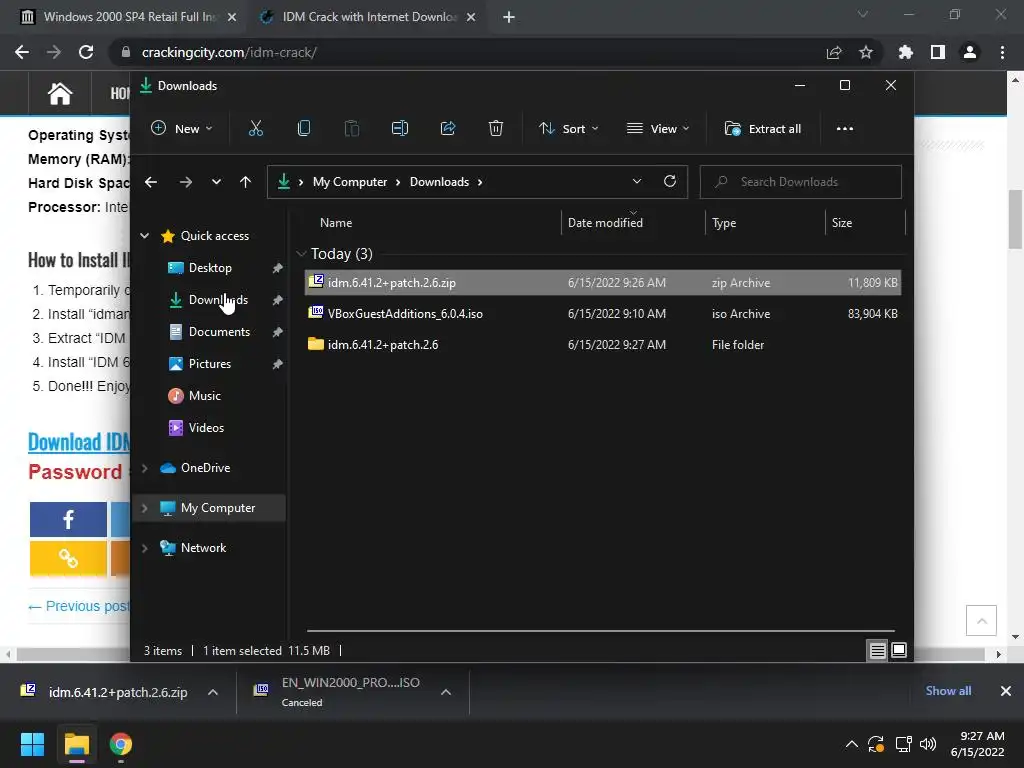Click the Copy icon in Explorer toolbar
Viewport: 1024px width, 768px height.
point(304,129)
